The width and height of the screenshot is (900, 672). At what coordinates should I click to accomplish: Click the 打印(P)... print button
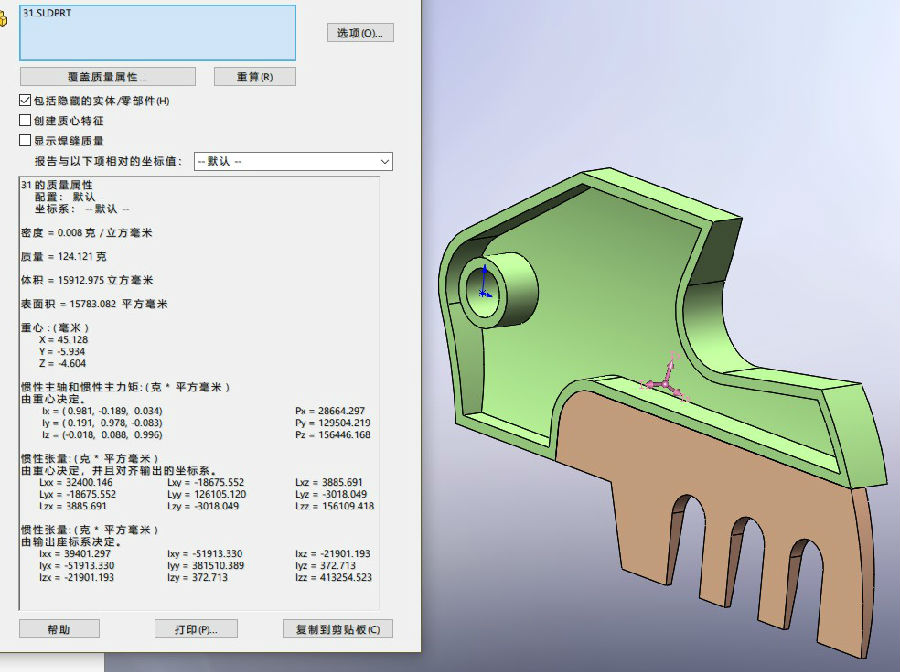[197, 629]
